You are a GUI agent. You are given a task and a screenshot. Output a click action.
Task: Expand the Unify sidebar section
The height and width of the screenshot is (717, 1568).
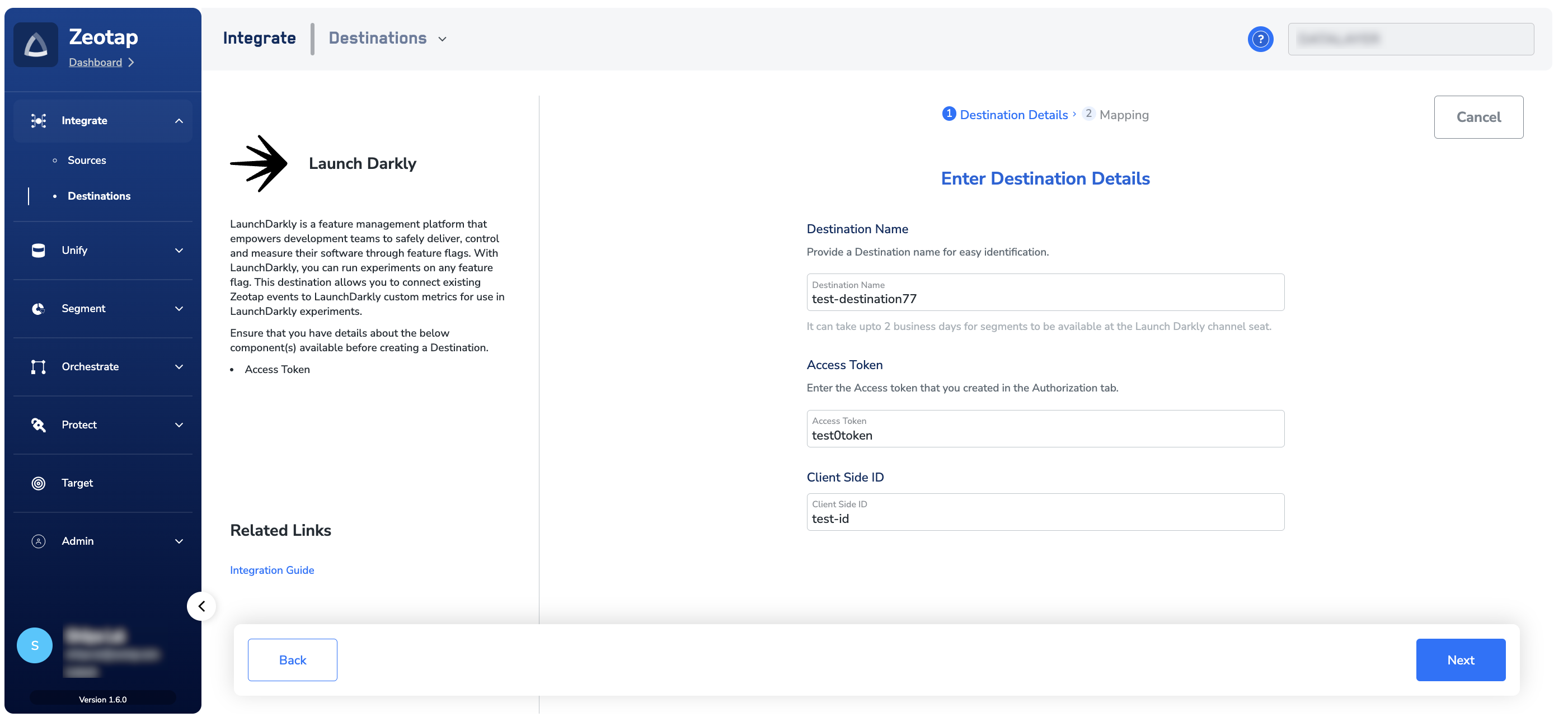click(x=179, y=251)
